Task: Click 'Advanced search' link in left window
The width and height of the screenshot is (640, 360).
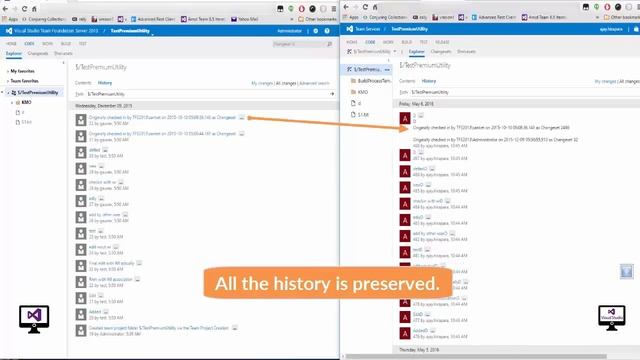Action: 314,83
